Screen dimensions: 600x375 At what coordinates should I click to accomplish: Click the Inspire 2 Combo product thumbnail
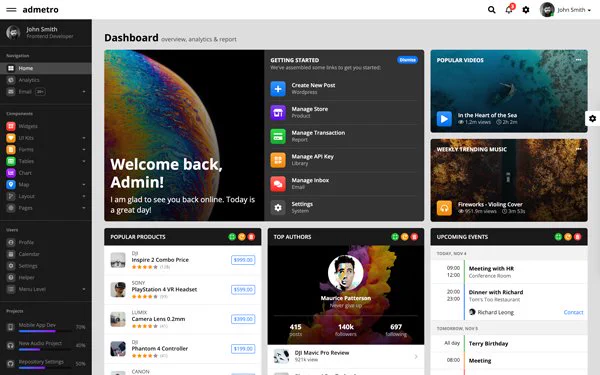[x=118, y=260]
